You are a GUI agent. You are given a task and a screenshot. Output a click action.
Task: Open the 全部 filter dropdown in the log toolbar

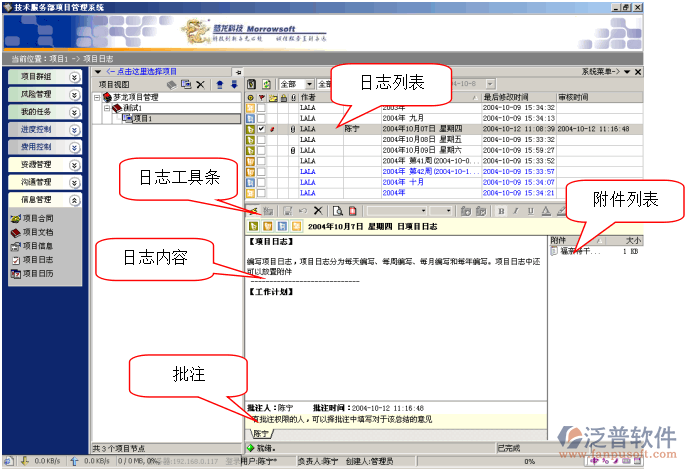(309, 84)
